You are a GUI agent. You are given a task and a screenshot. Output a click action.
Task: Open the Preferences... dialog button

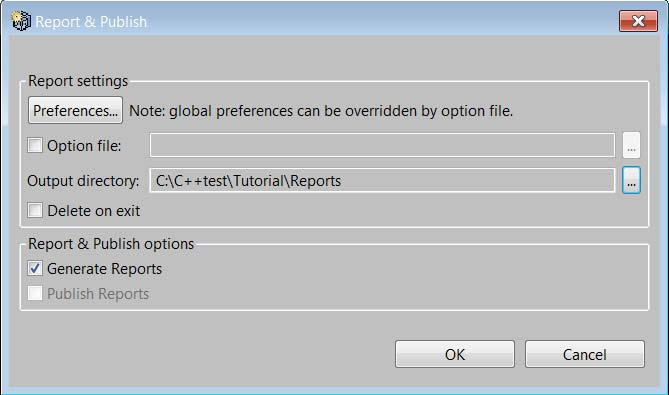(x=76, y=110)
